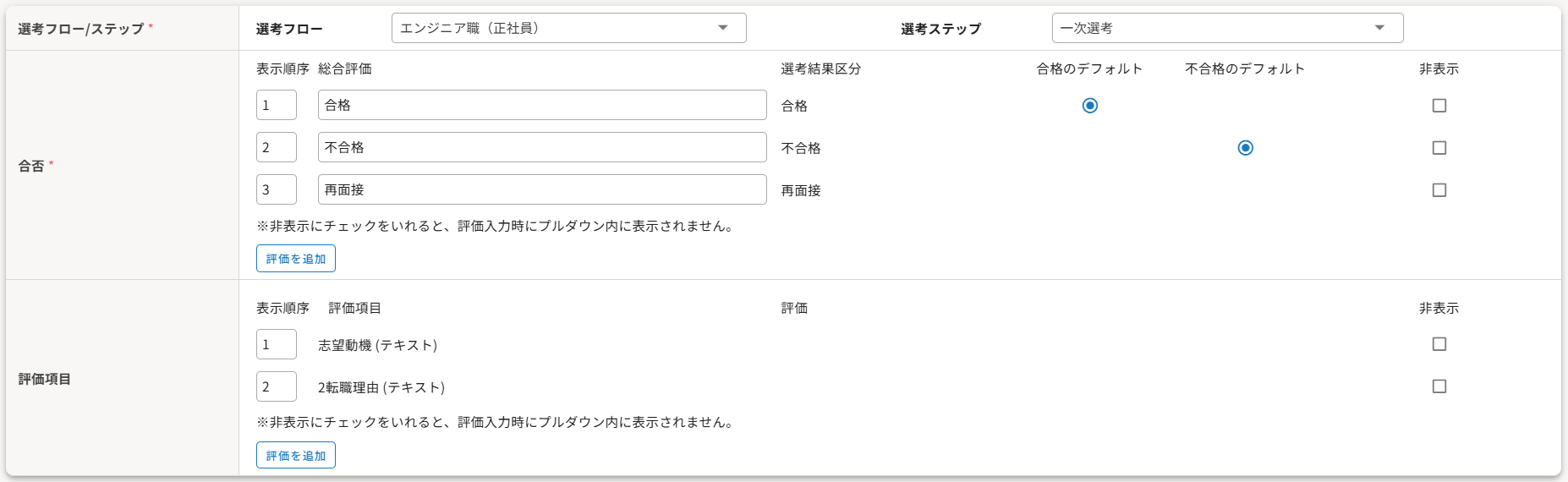
Task: Click the 合格 総合評価 text field
Action: [542, 105]
